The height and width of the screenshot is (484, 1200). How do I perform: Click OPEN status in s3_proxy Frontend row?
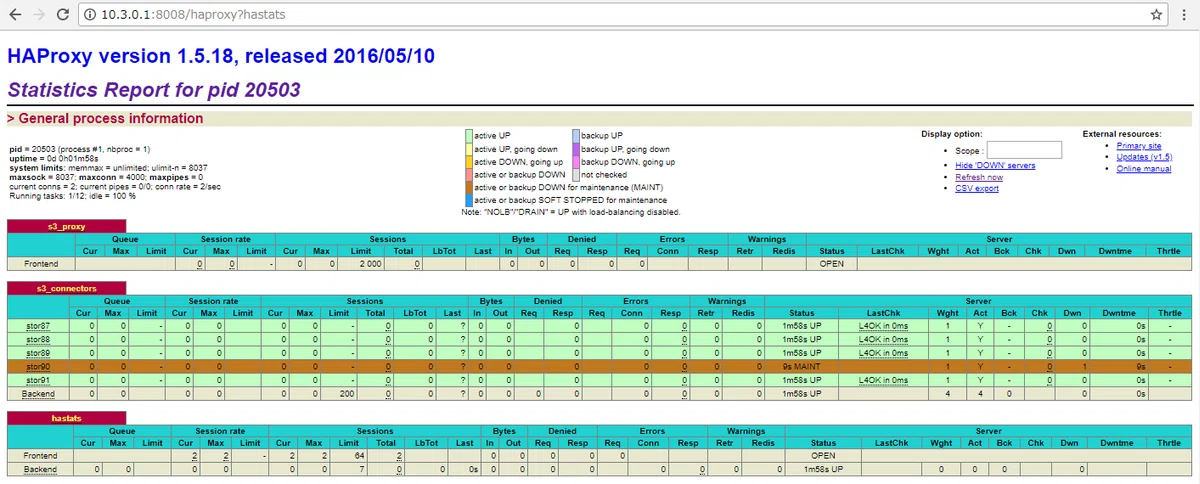[832, 264]
